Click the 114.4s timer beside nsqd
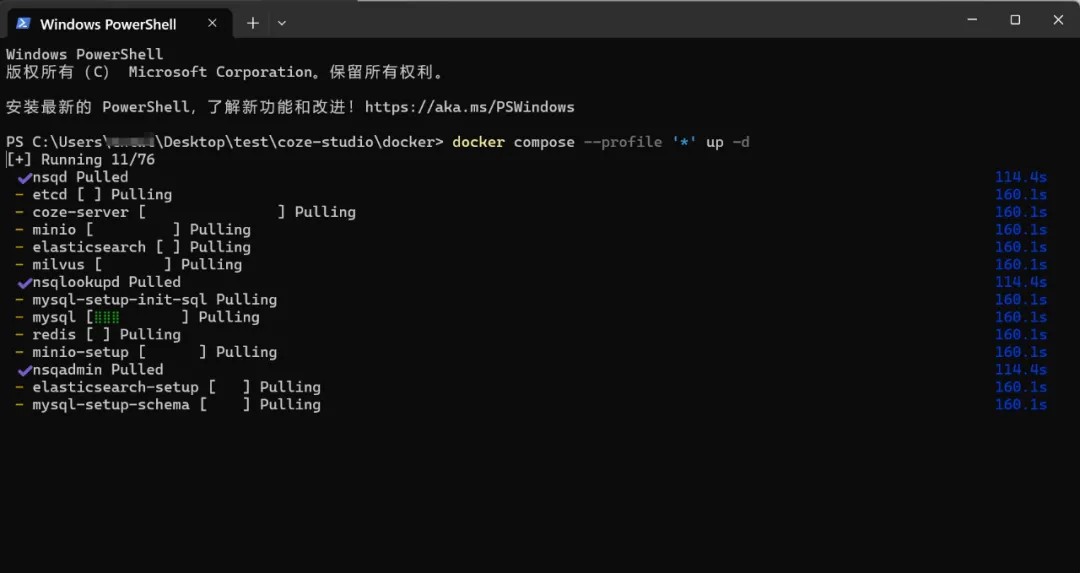Screen dimensions: 1080x573 1020,178
